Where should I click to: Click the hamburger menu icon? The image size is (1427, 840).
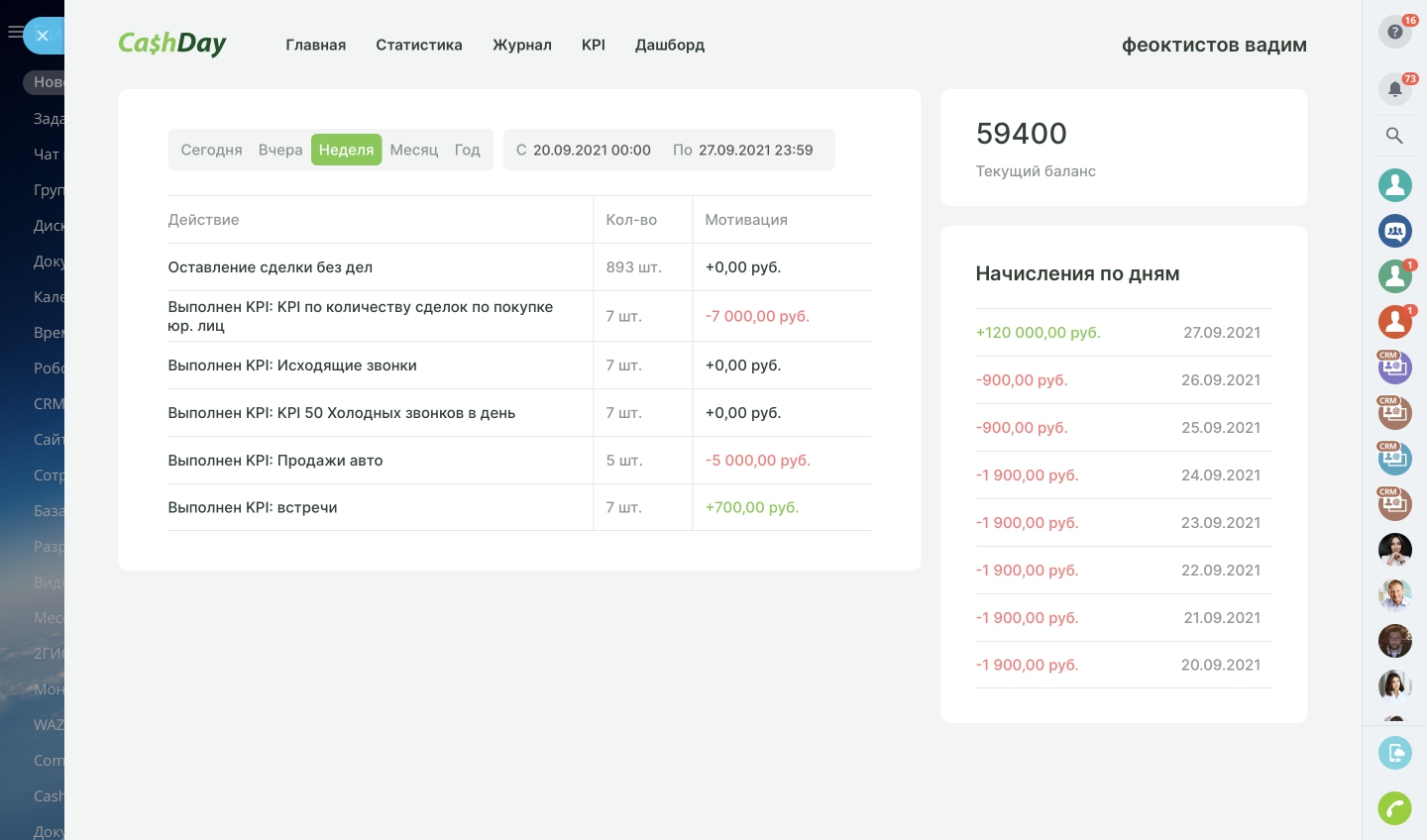point(14,33)
